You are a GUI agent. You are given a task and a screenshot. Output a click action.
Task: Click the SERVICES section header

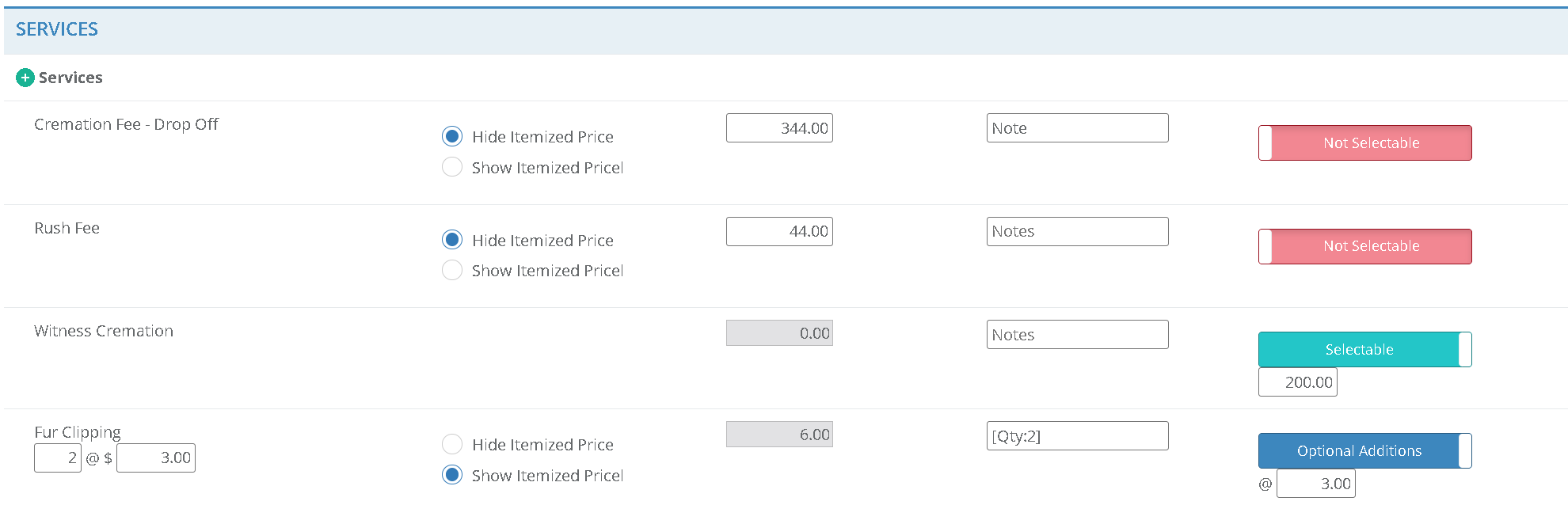[x=57, y=29]
